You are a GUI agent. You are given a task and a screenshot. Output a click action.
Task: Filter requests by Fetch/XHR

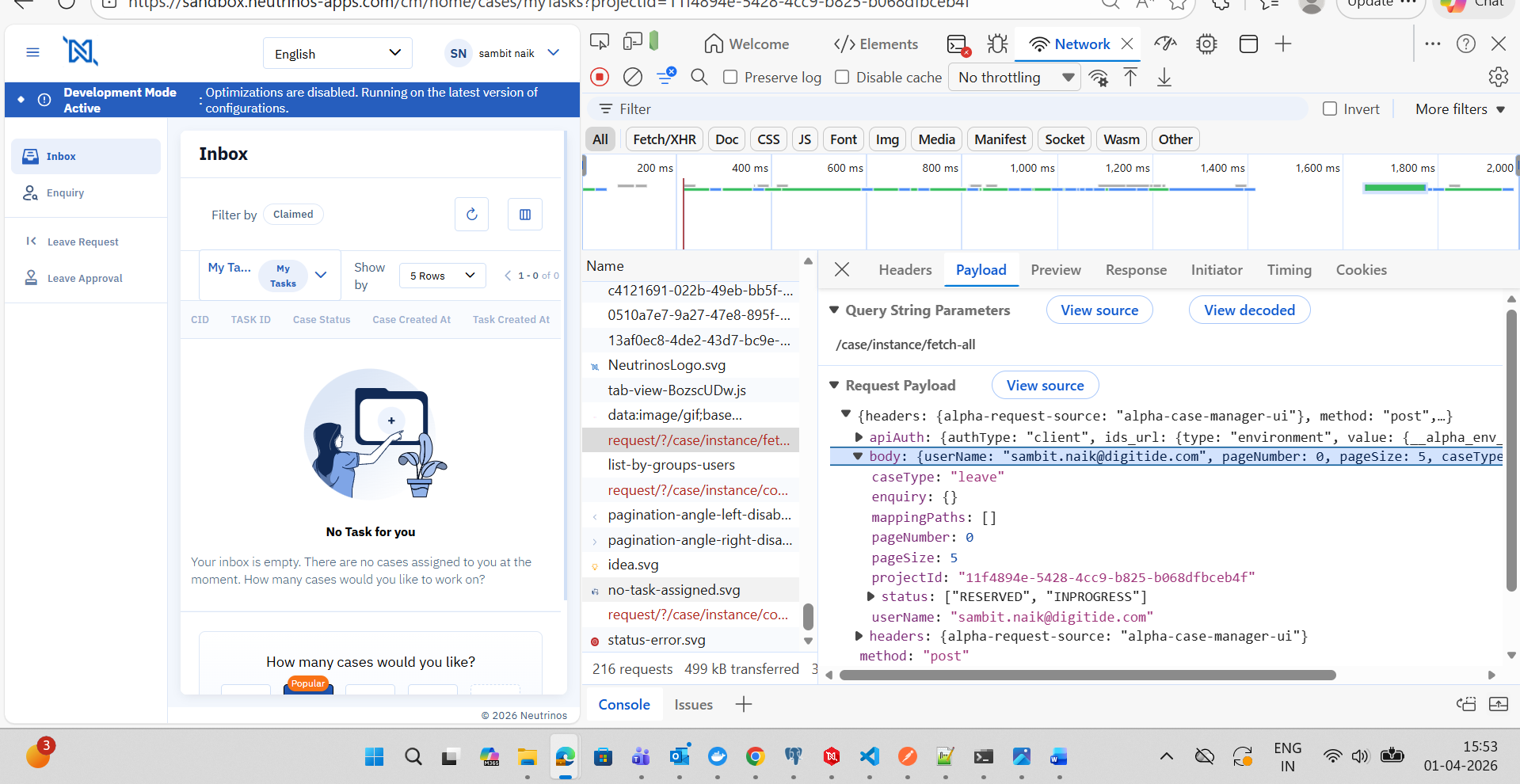coord(665,139)
